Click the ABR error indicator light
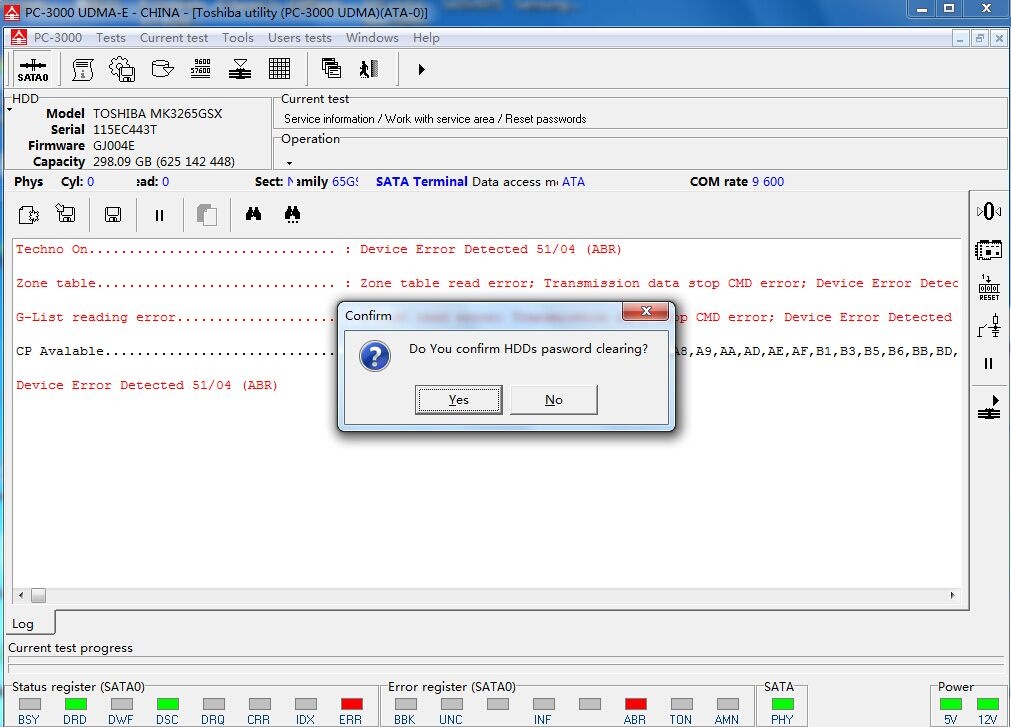Viewport: 1011px width, 727px height. 635,704
